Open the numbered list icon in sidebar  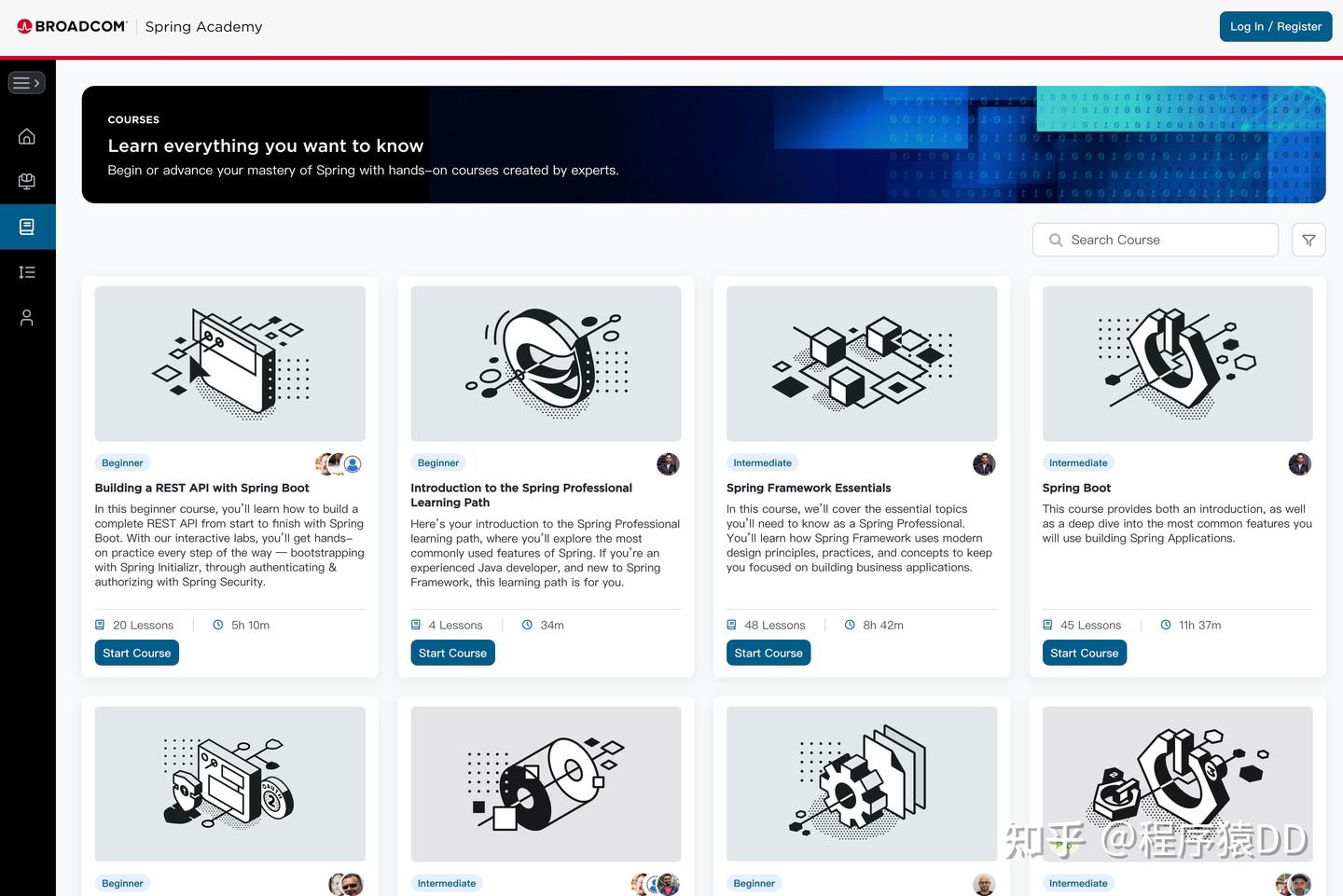pos(27,272)
